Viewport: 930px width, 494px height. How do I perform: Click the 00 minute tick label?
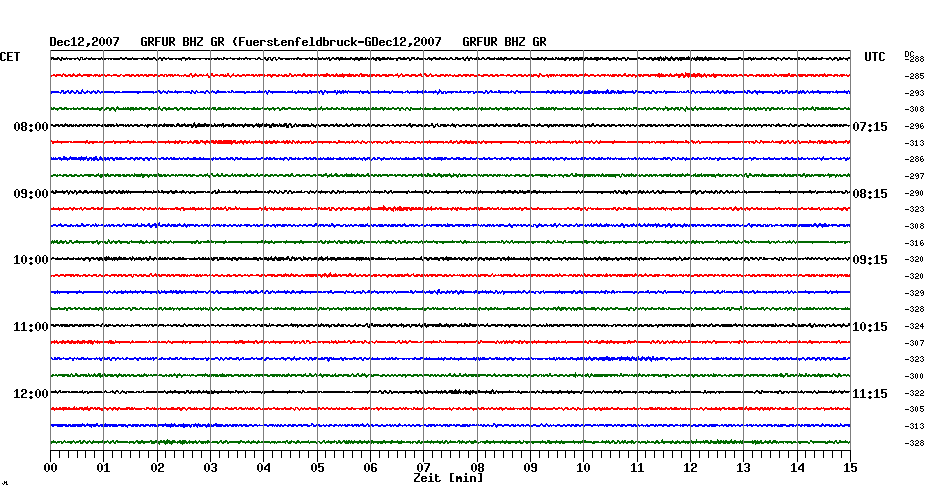pos(50,468)
